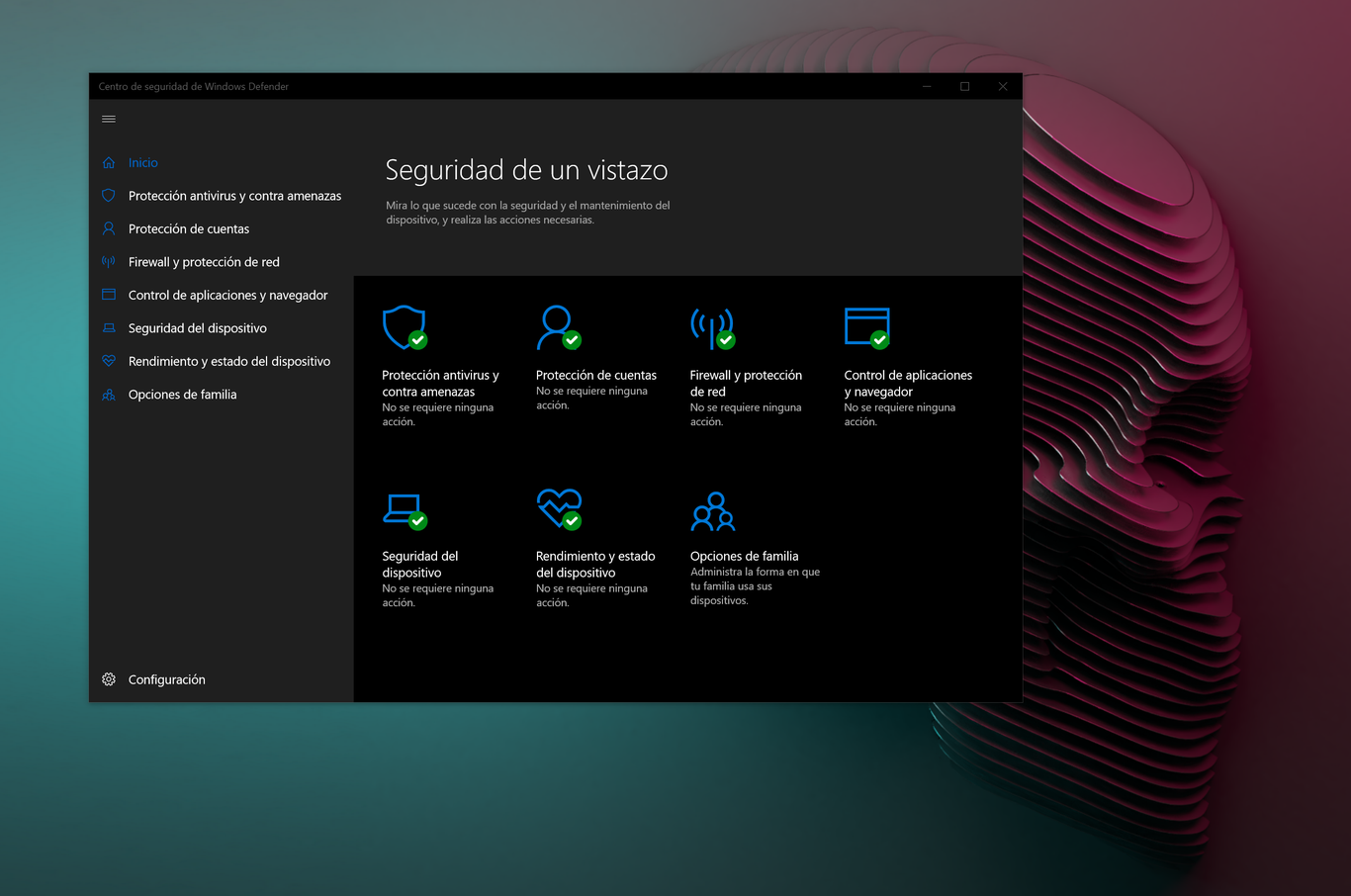Open the Protección de cuentas tile
1351x896 pixels.
click(x=595, y=375)
